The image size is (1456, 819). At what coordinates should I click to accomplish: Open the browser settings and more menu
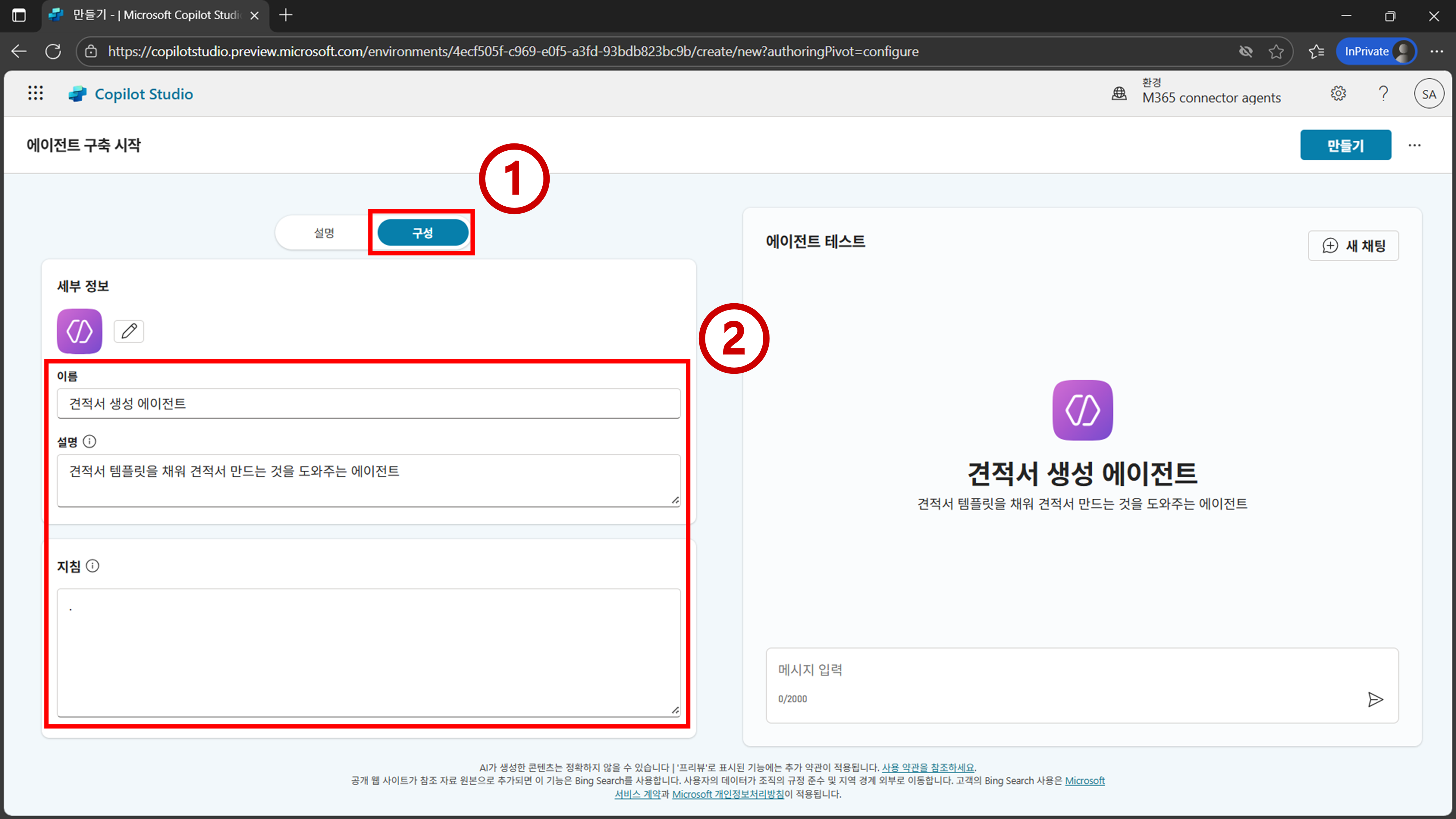(1437, 51)
